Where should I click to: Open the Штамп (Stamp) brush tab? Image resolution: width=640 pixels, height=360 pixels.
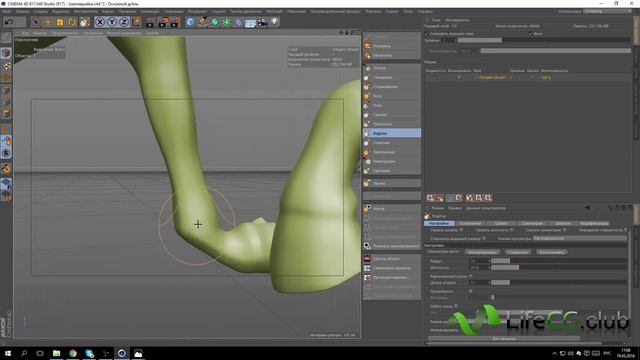501,224
